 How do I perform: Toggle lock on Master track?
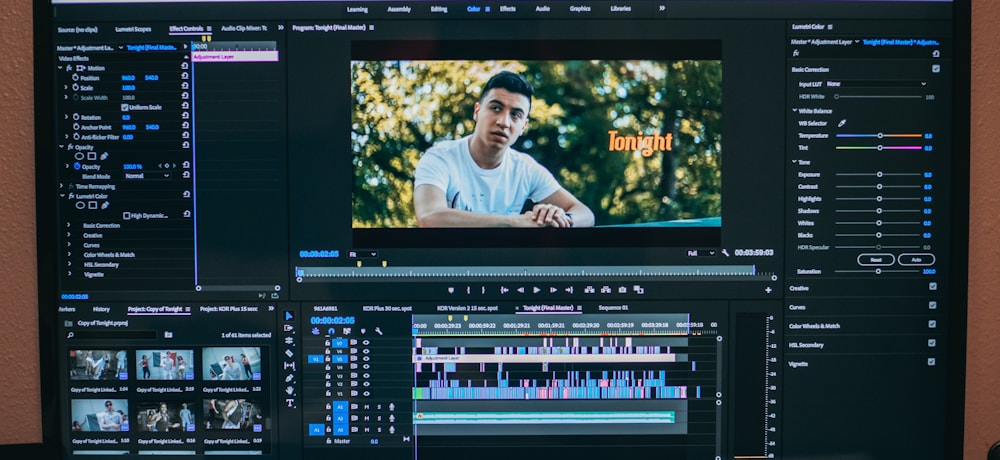coord(329,441)
